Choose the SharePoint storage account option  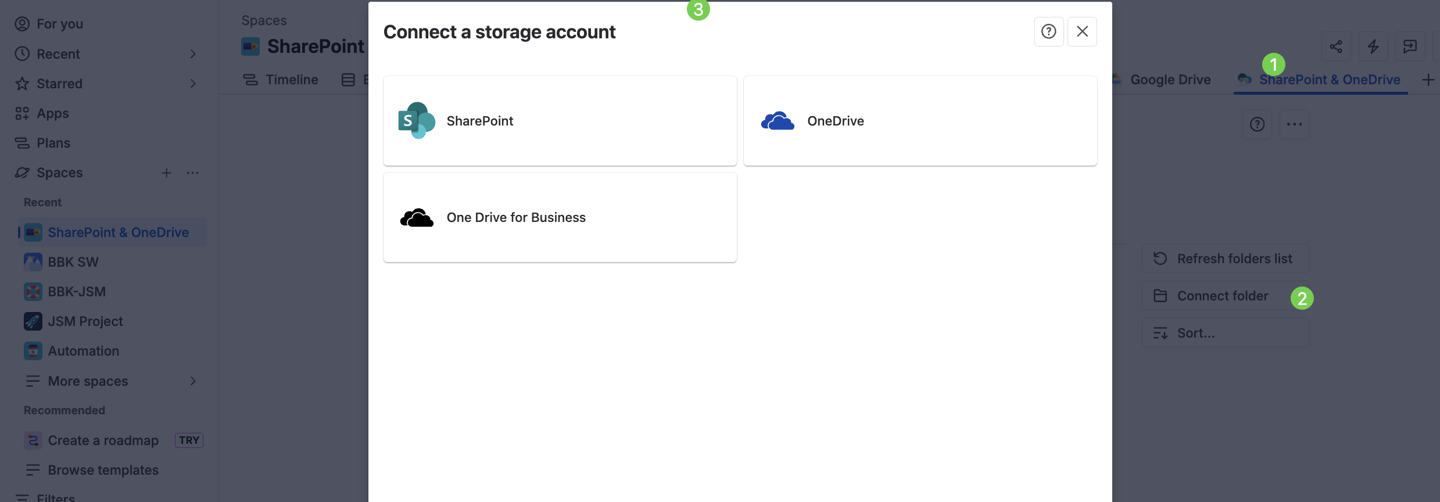click(560, 121)
